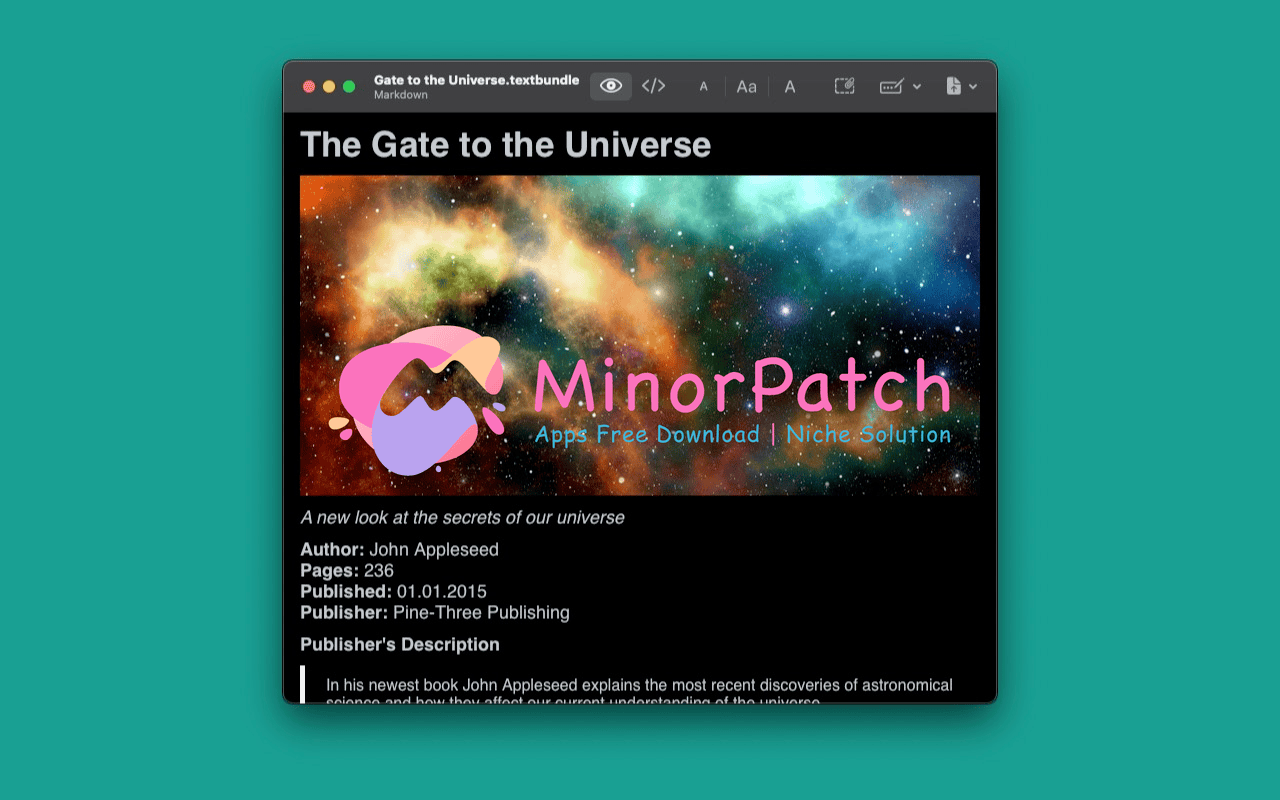The image size is (1280, 800).
Task: Click the nebula banner image
Action: [640, 335]
